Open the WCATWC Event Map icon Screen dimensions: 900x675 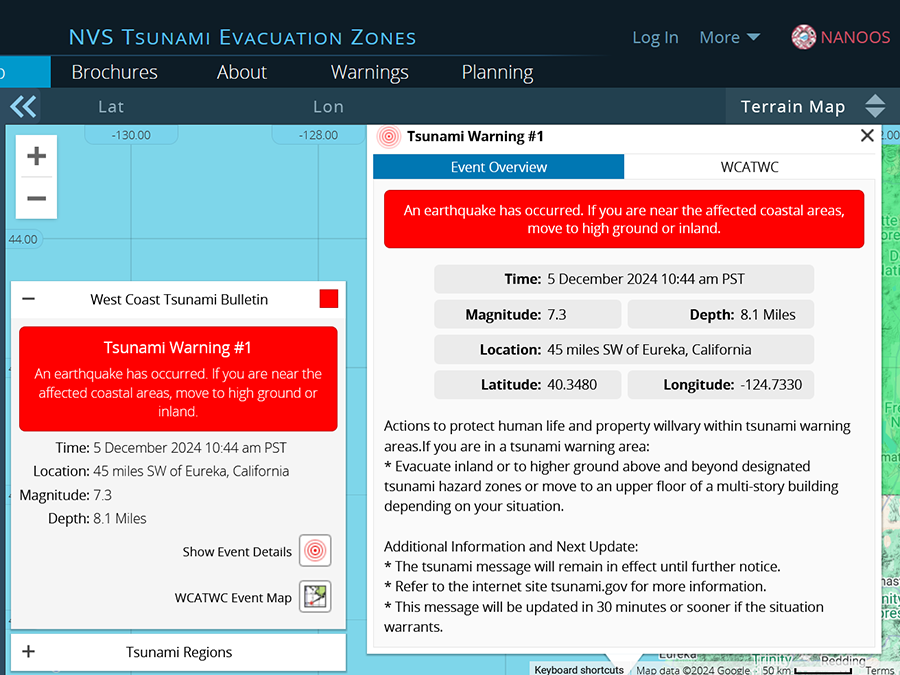click(315, 597)
